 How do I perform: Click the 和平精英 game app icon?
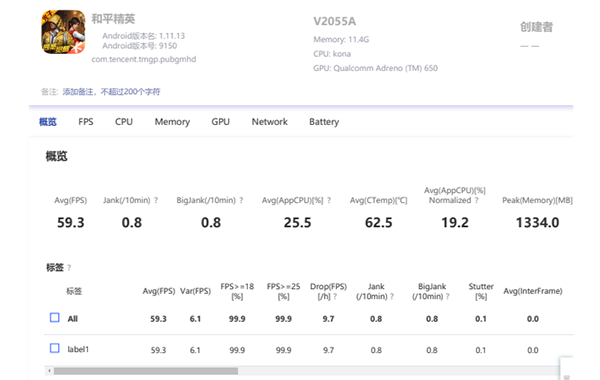click(x=63, y=32)
